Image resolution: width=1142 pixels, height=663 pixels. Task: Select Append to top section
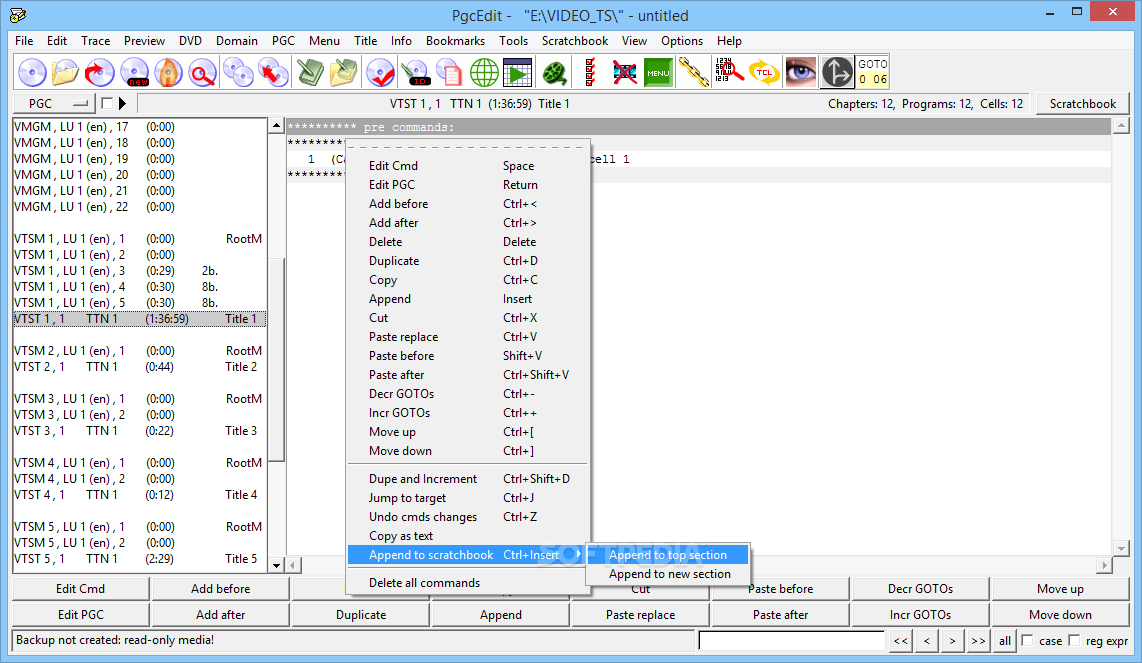[668, 555]
